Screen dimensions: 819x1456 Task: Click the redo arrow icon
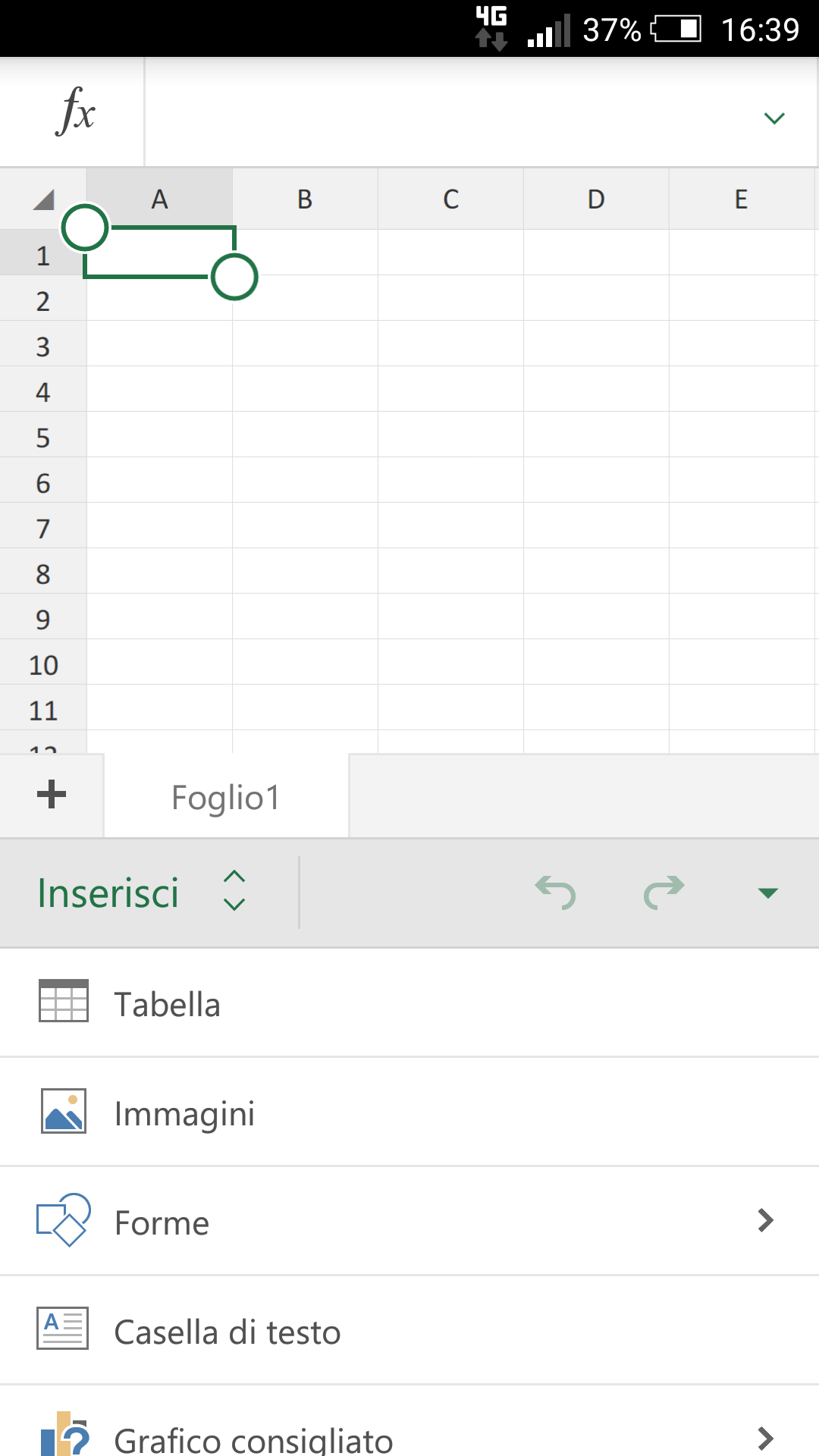coord(664,892)
